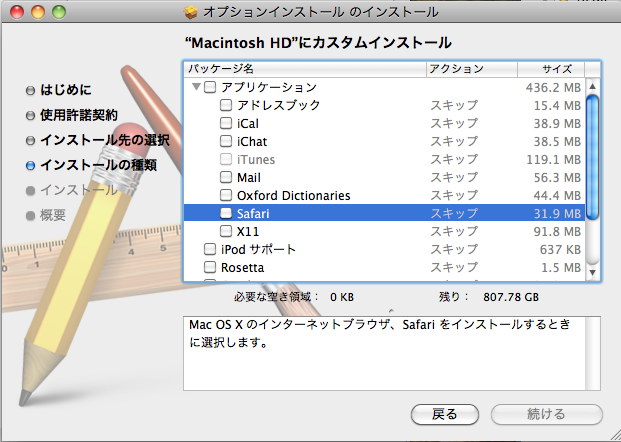Close the installer window with red button
The height and width of the screenshot is (442, 621).
click(x=17, y=12)
